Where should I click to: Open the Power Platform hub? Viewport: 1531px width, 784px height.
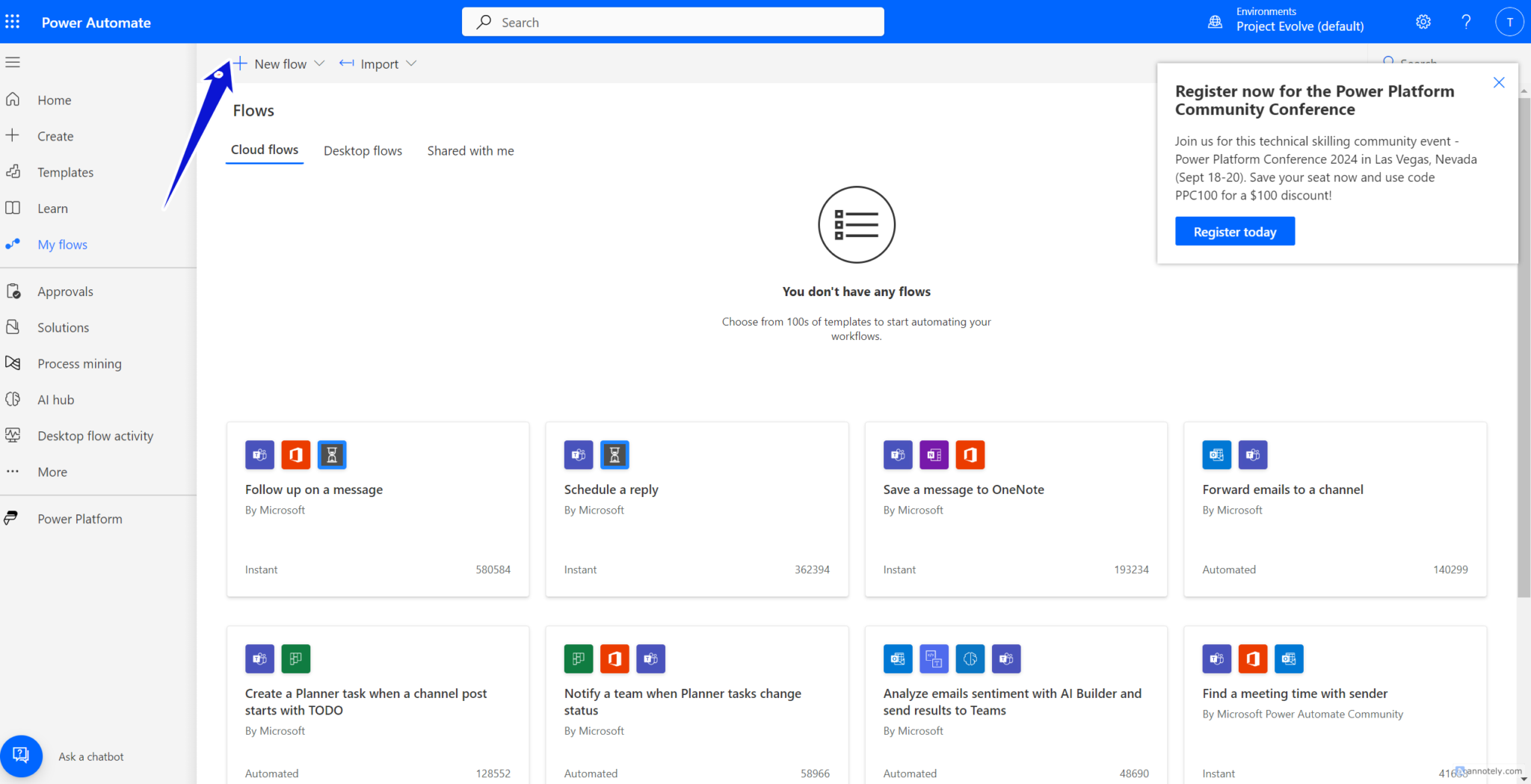(x=80, y=518)
